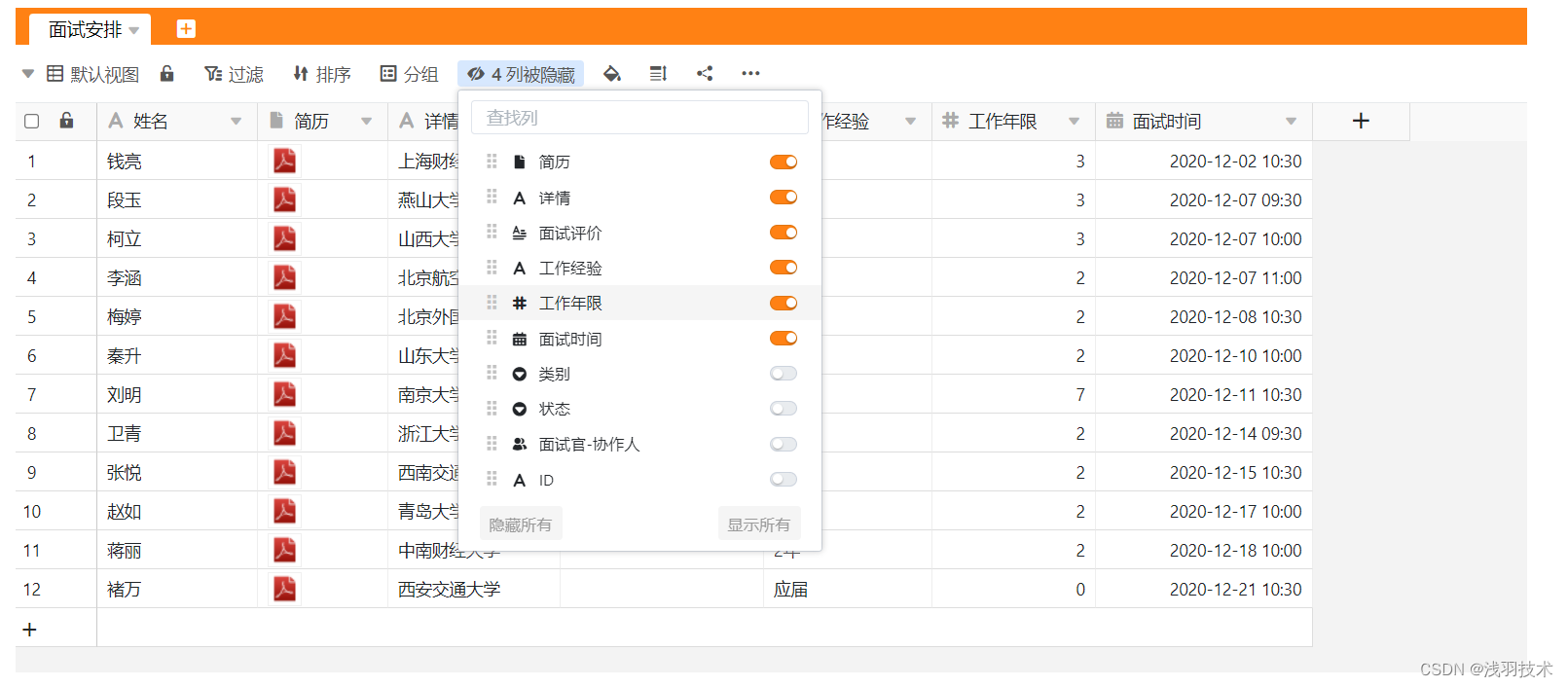Viewport: 1568px width, 687px height.
Task: Select the 姓名 column header
Action: [177, 121]
